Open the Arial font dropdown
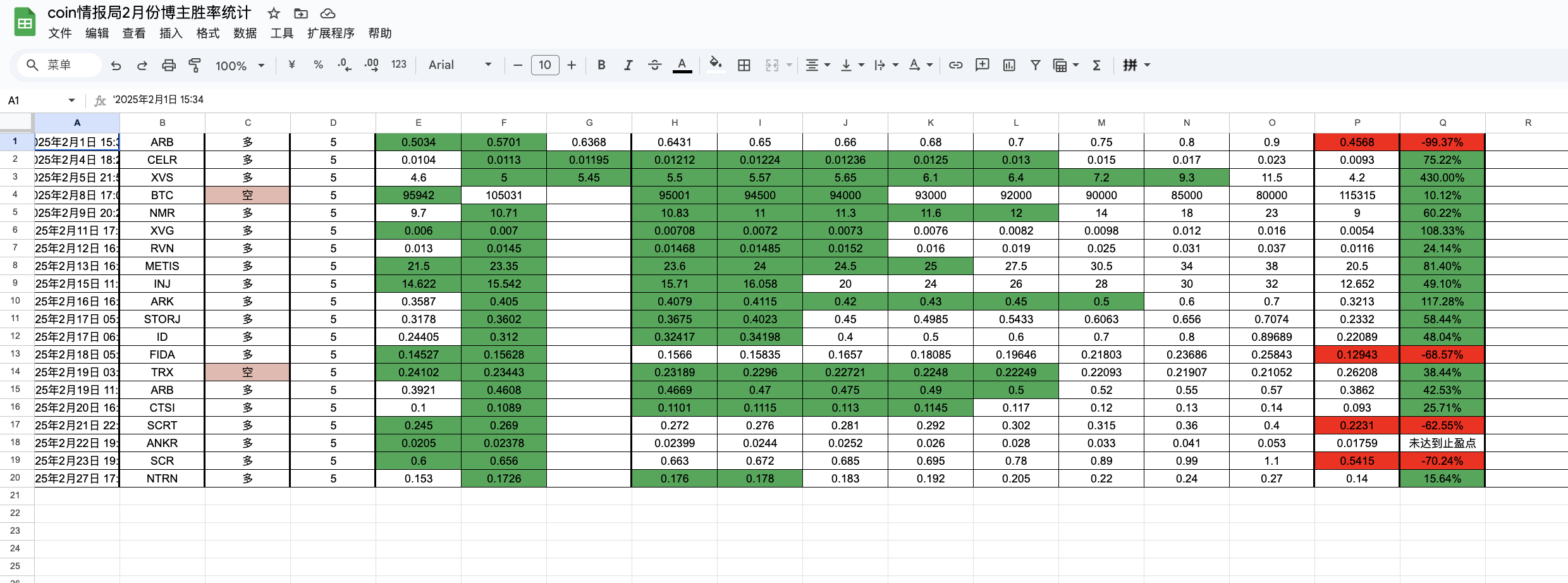Viewport: 1568px width, 583px height. point(460,65)
